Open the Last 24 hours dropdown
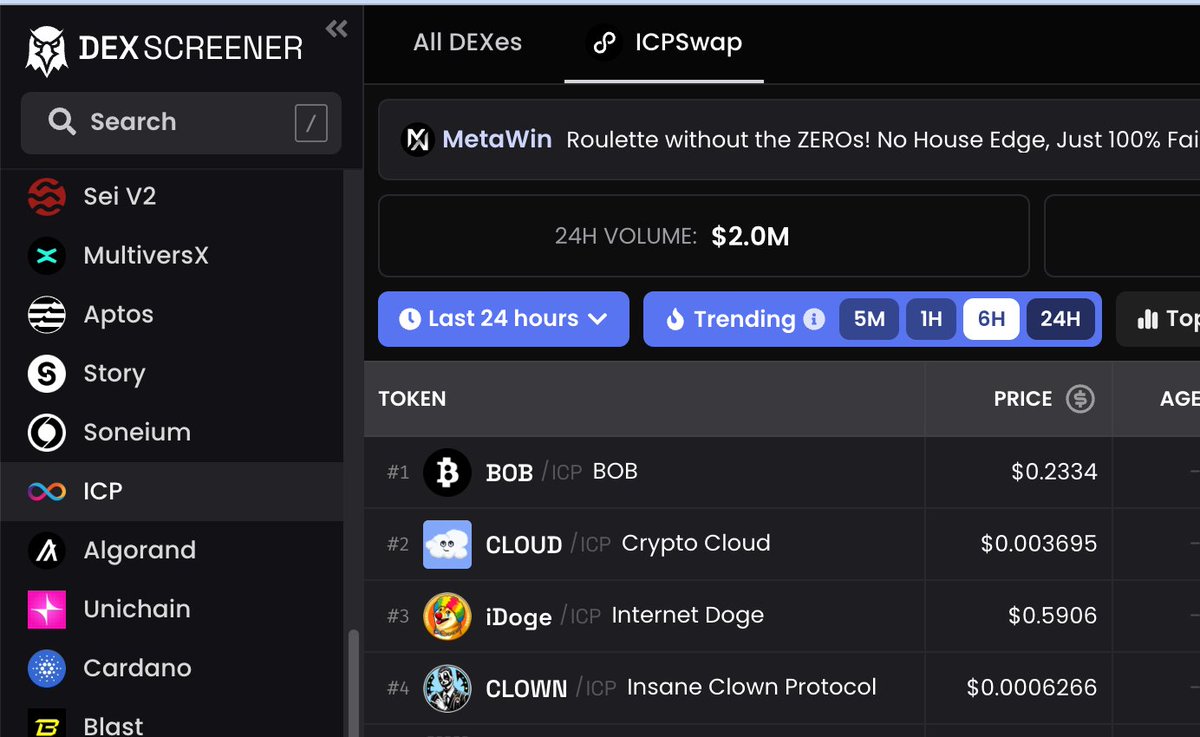The height and width of the screenshot is (737, 1200). click(503, 319)
